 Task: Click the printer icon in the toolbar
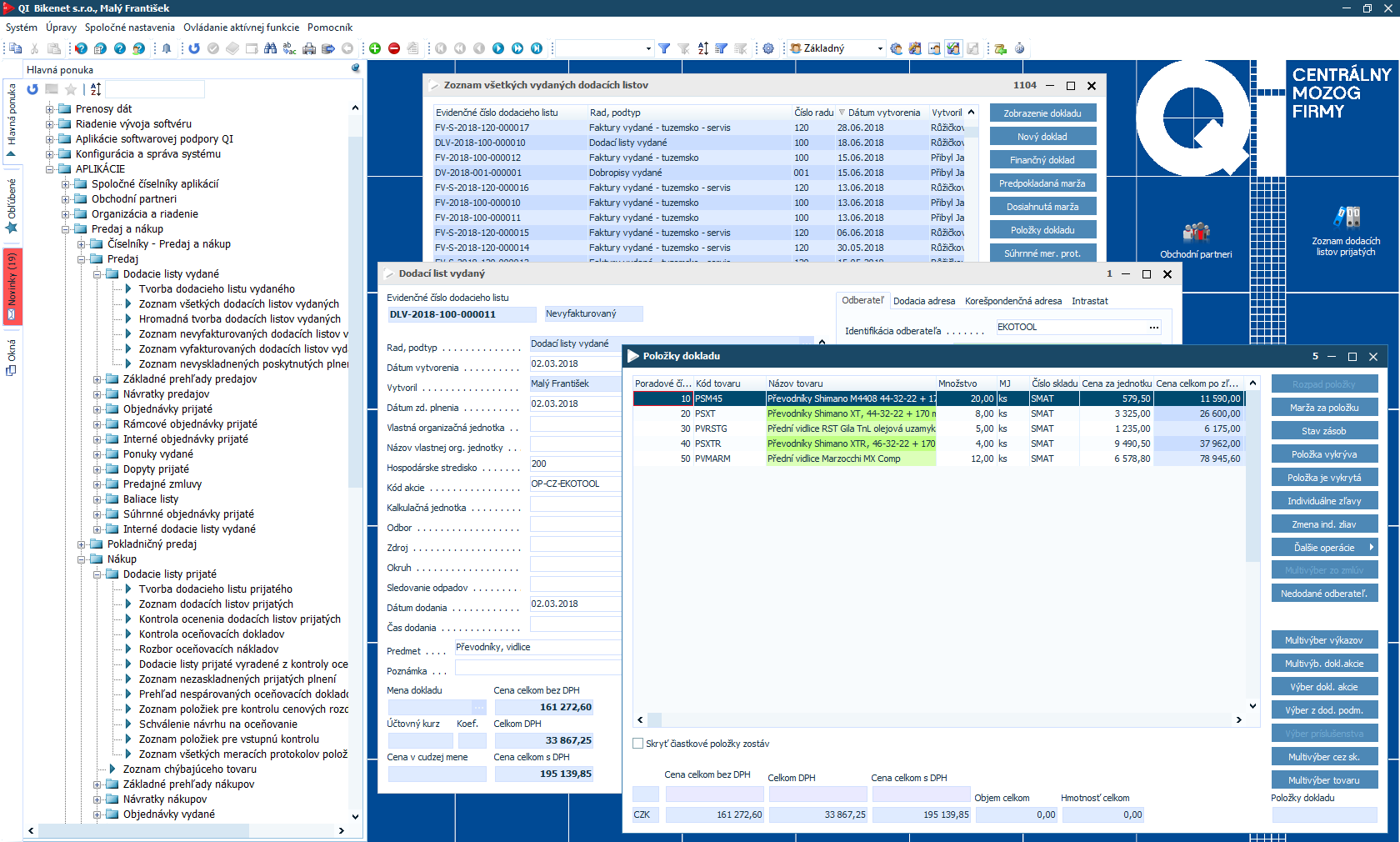tap(309, 48)
